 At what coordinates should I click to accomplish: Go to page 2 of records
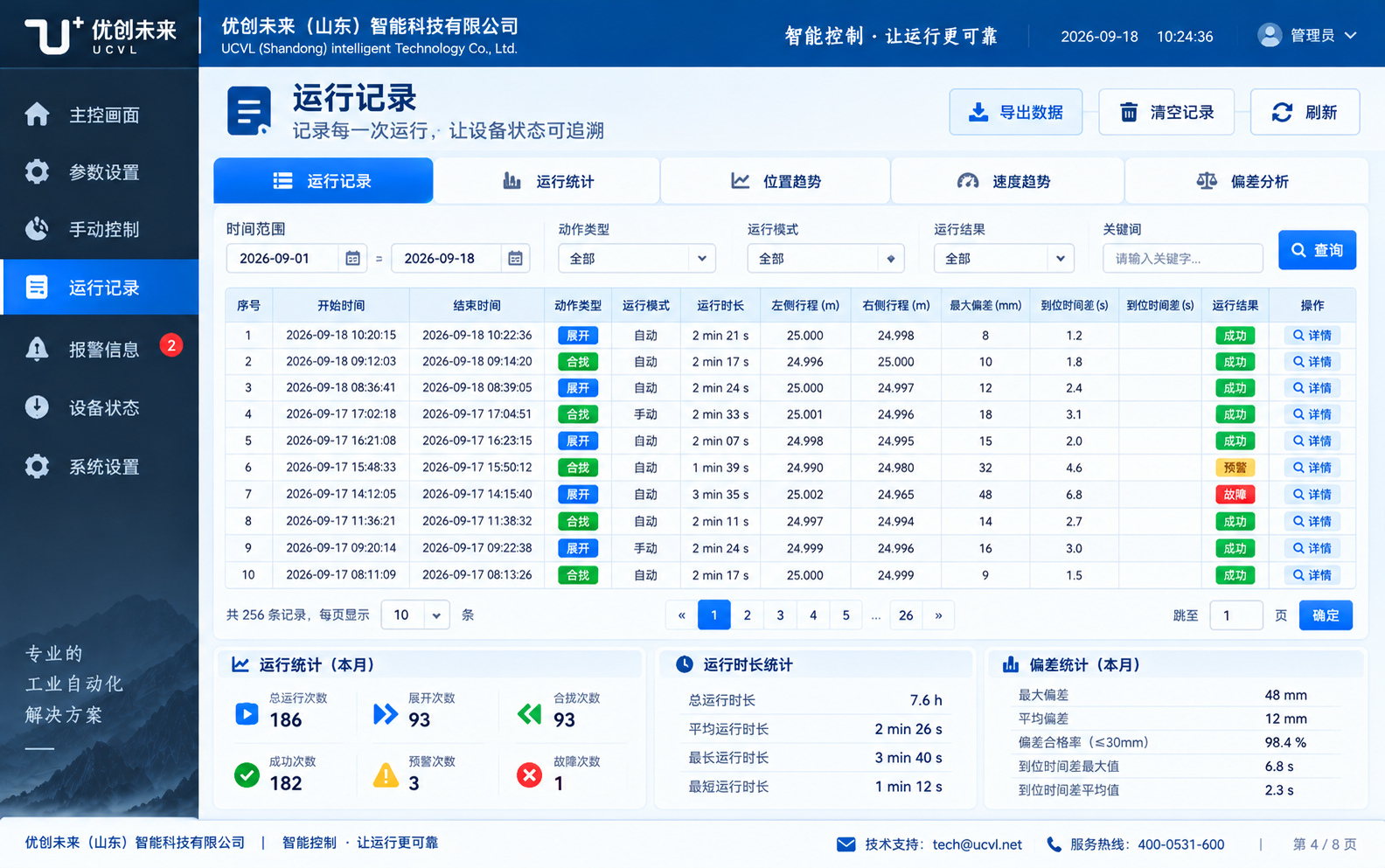747,615
